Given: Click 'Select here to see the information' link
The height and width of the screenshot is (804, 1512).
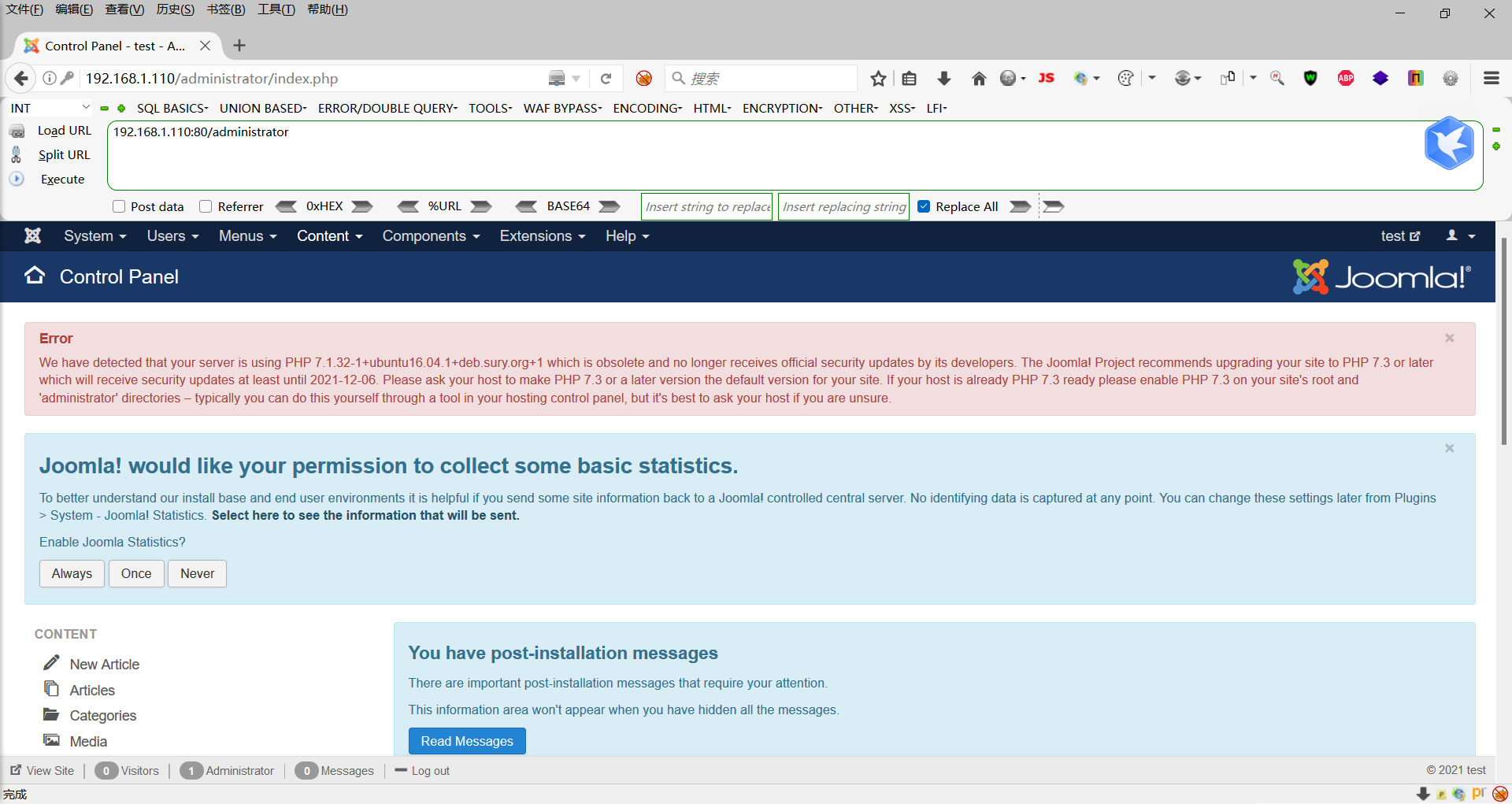Looking at the screenshot, I should [365, 516].
